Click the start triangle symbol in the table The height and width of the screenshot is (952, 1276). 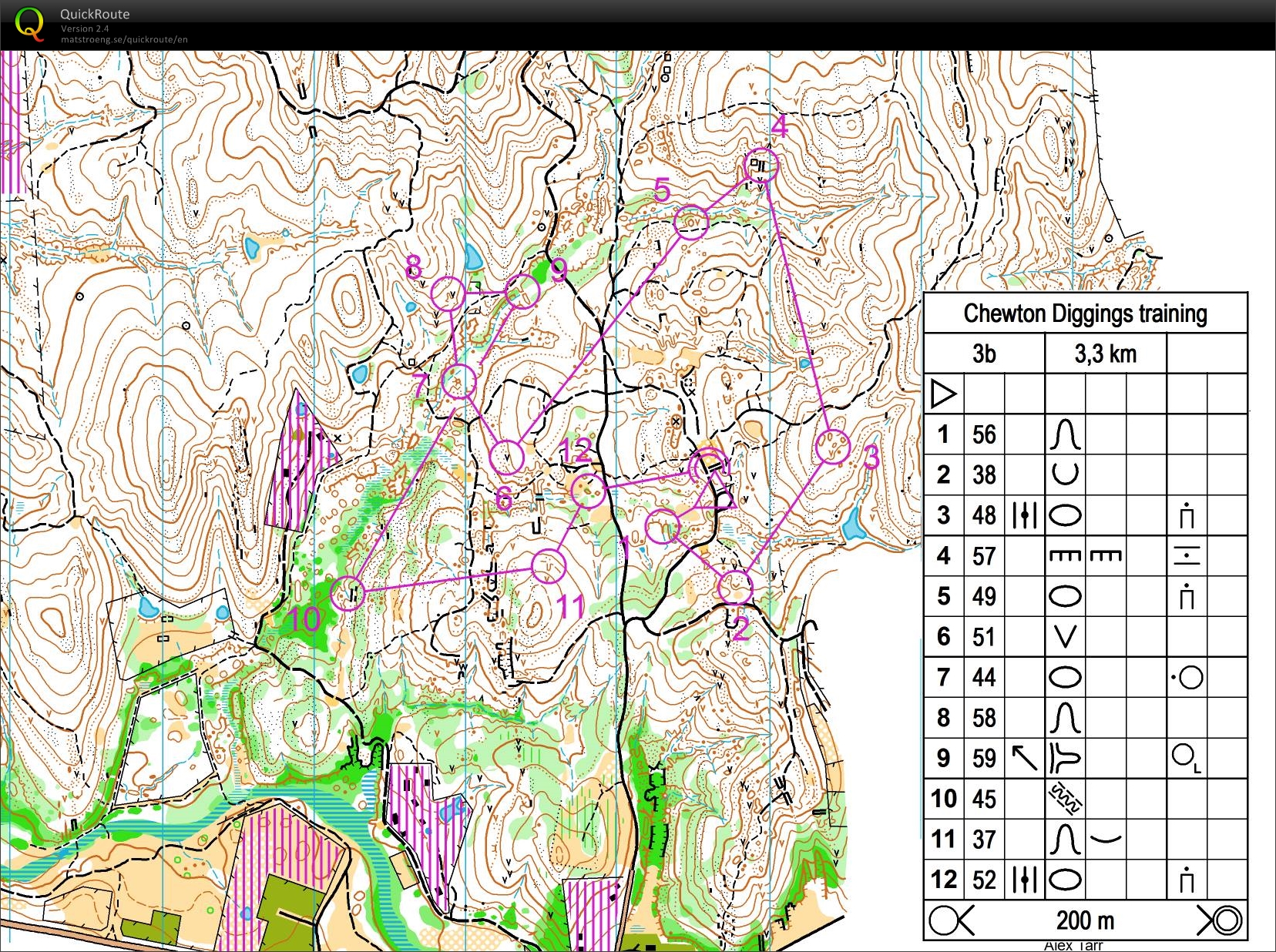click(x=943, y=394)
